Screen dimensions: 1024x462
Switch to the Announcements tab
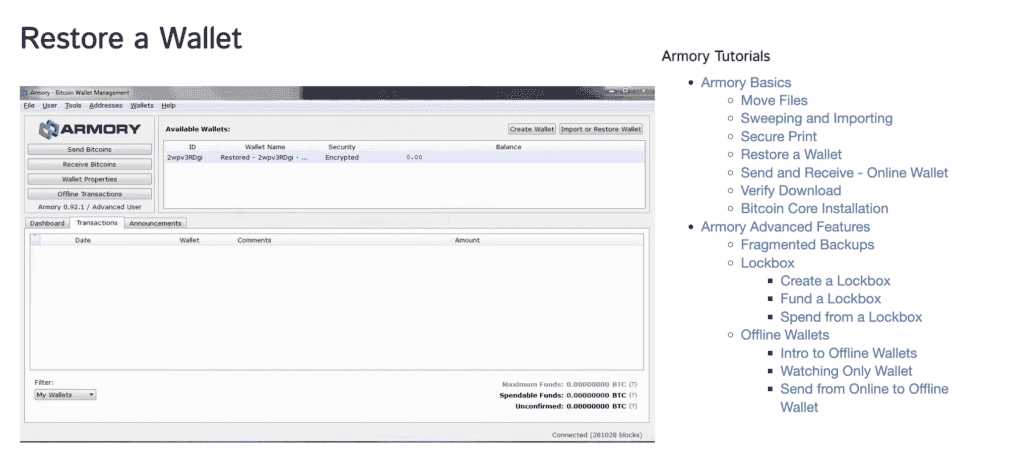(x=155, y=223)
